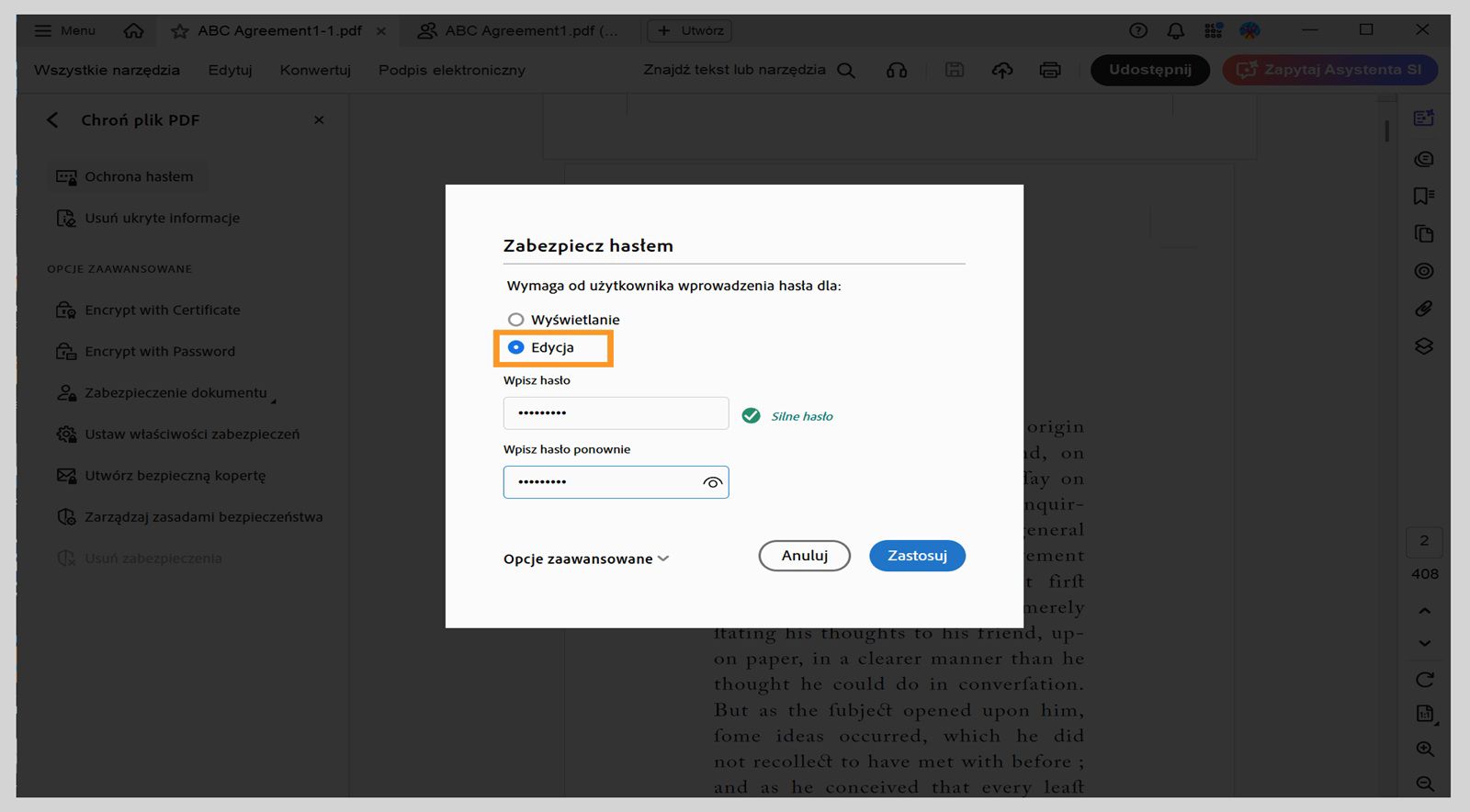
Task: Open the page thumbnails icon
Action: (x=1424, y=233)
